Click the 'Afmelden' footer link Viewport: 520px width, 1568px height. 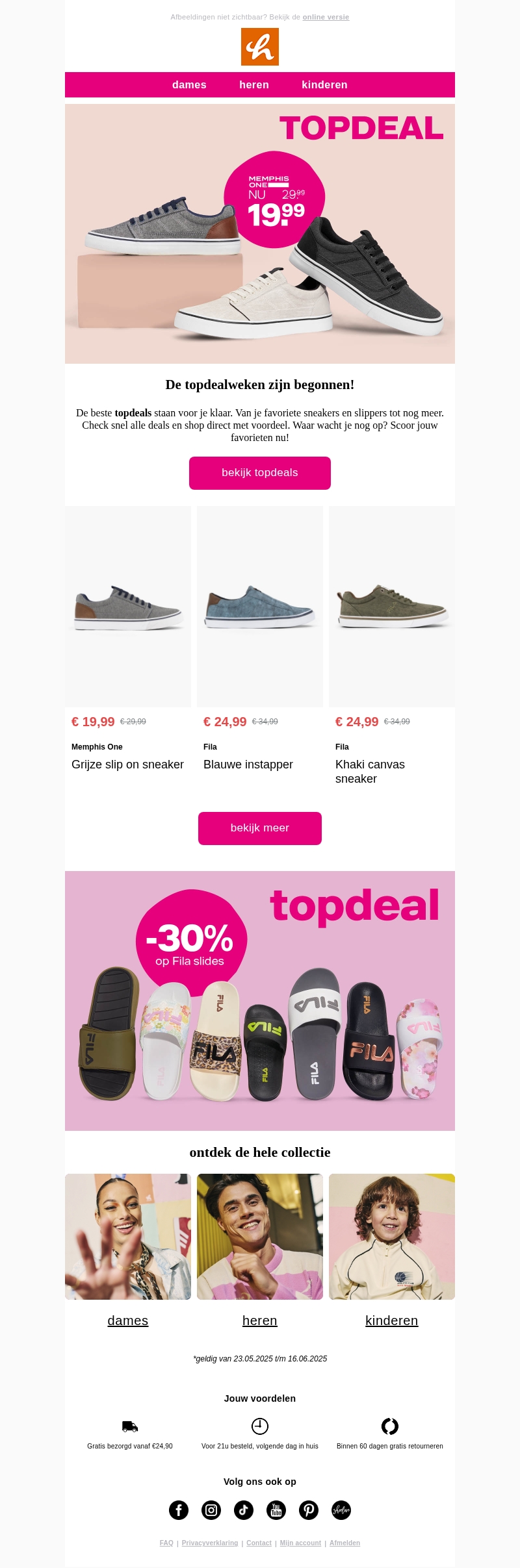344,1543
